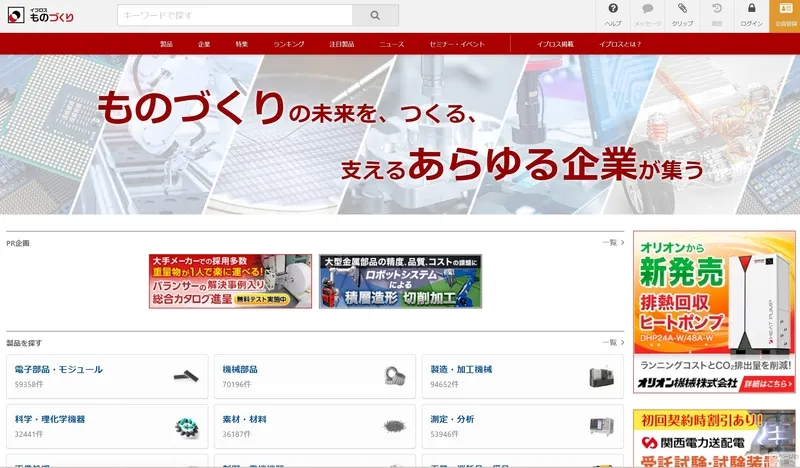
Task: Open the イプロス掲載 menu item
Action: click(555, 44)
